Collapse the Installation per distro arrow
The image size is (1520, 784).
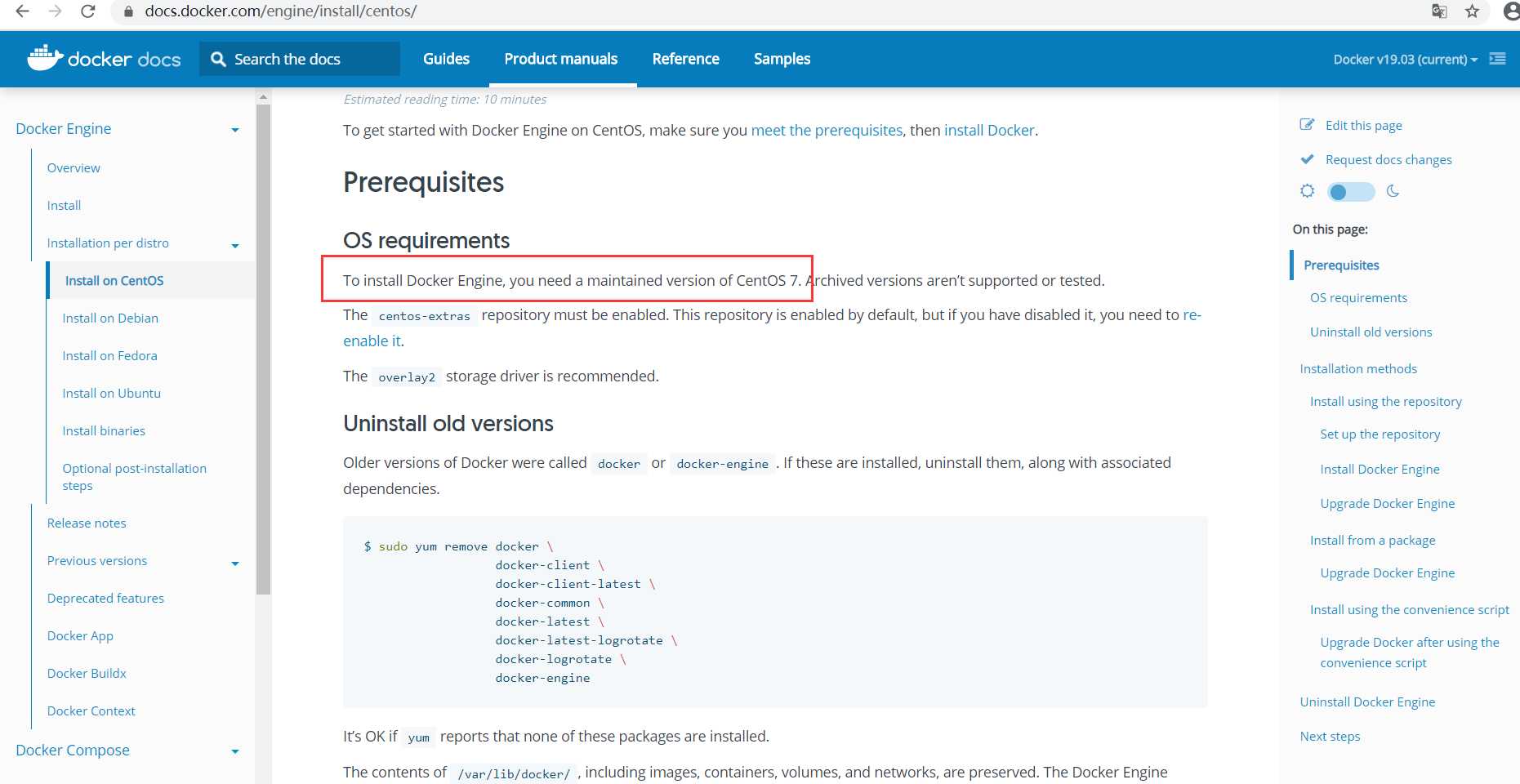point(235,245)
